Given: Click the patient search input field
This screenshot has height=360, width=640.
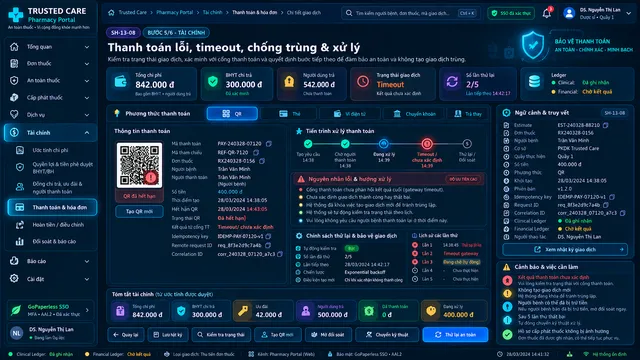Looking at the screenshot, I should click(x=411, y=13).
